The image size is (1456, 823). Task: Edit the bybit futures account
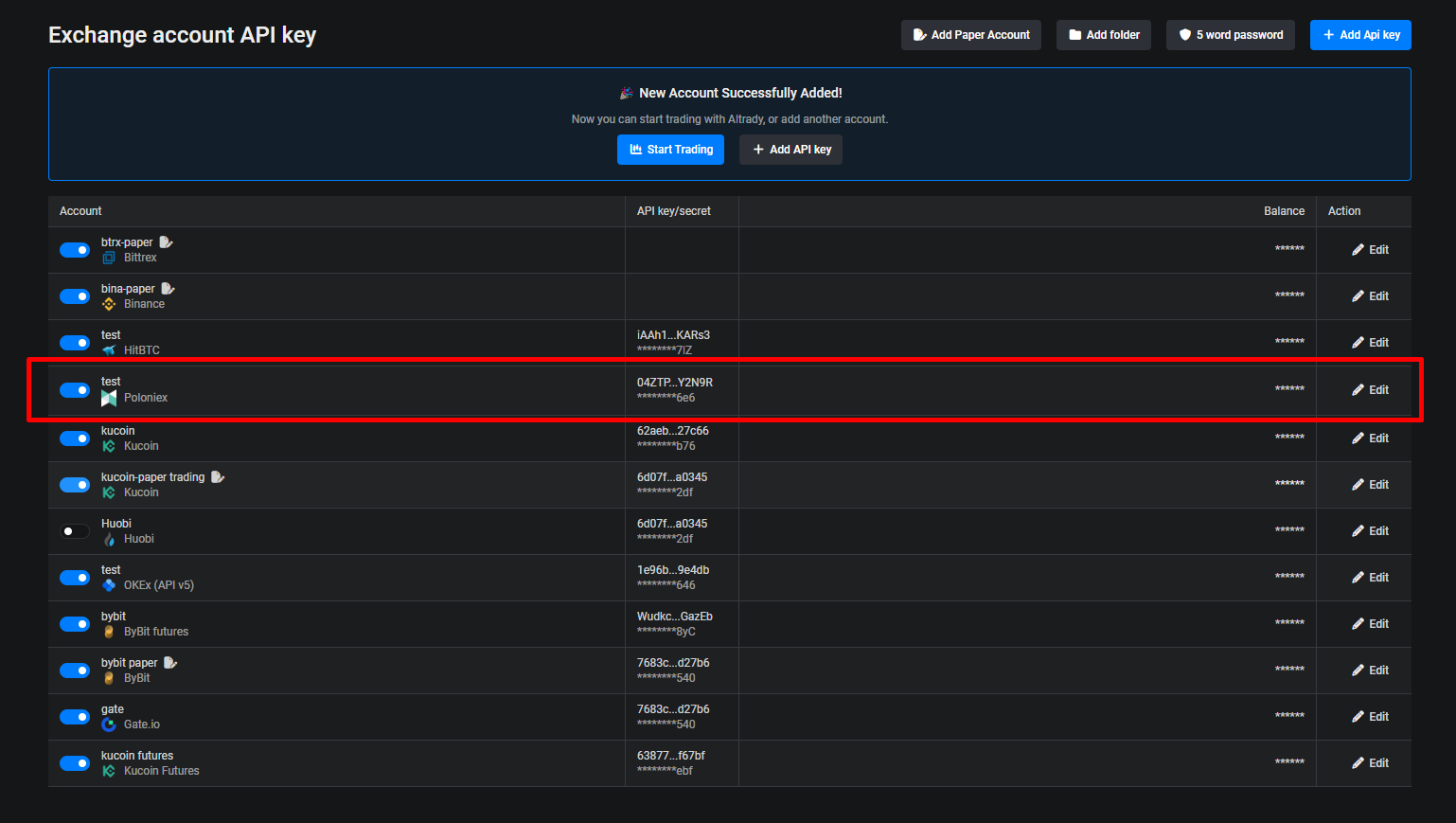pos(1370,624)
